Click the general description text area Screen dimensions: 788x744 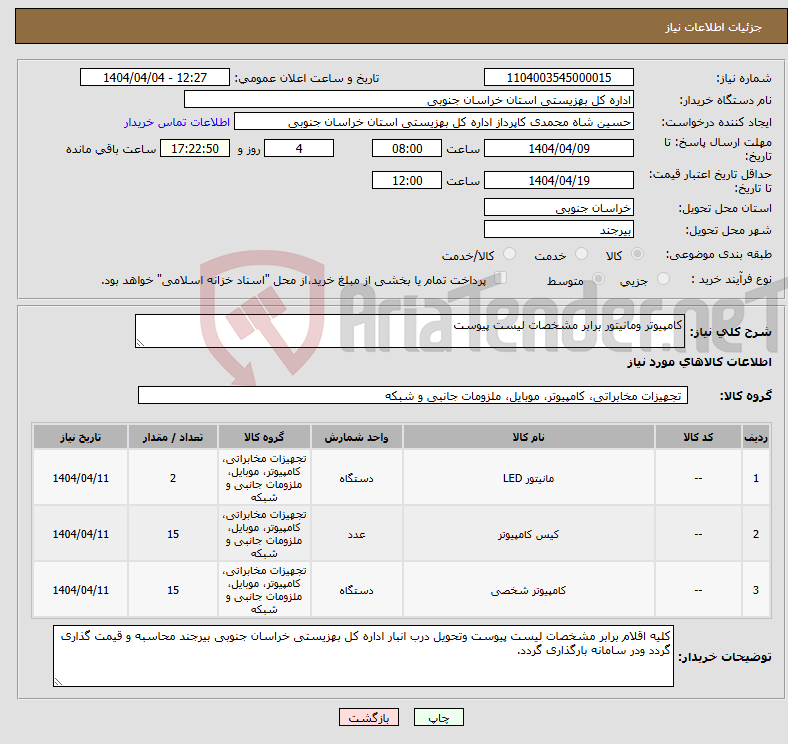[410, 331]
